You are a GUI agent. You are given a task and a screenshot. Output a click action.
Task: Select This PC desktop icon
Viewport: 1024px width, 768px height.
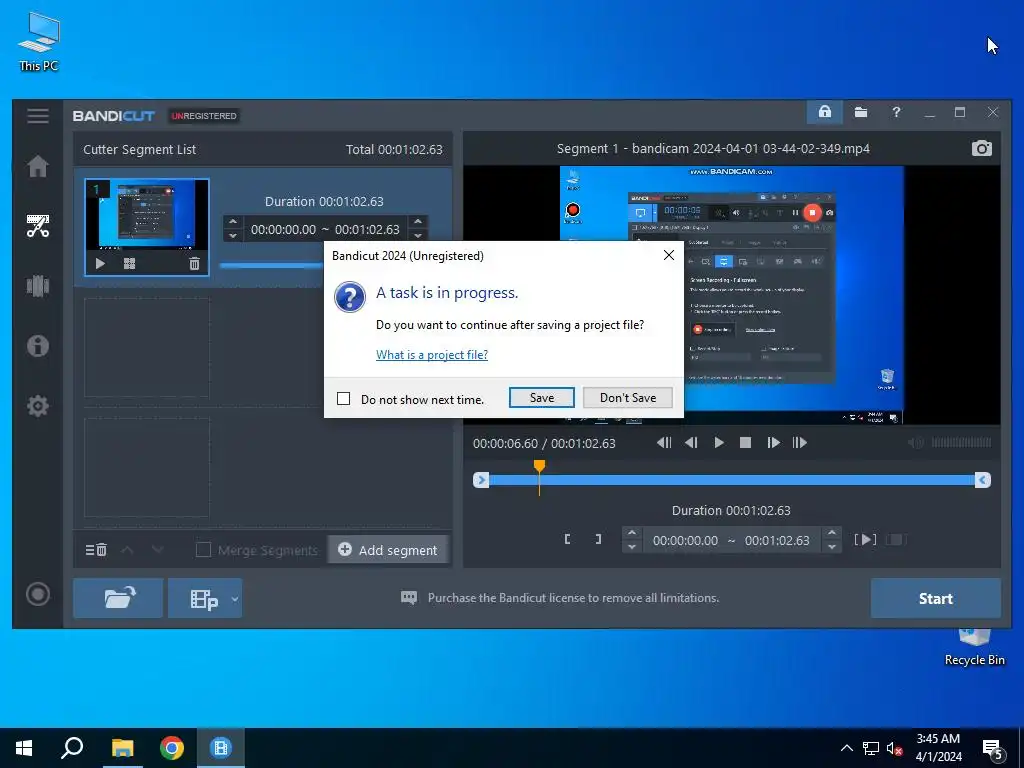(39, 40)
